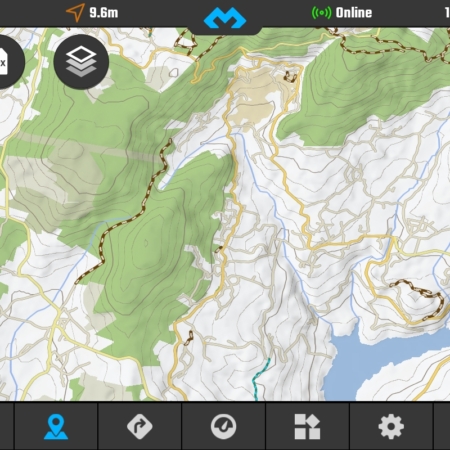Click the 9.6m accuracy readout
Viewport: 450px width, 450px height.
104,13
